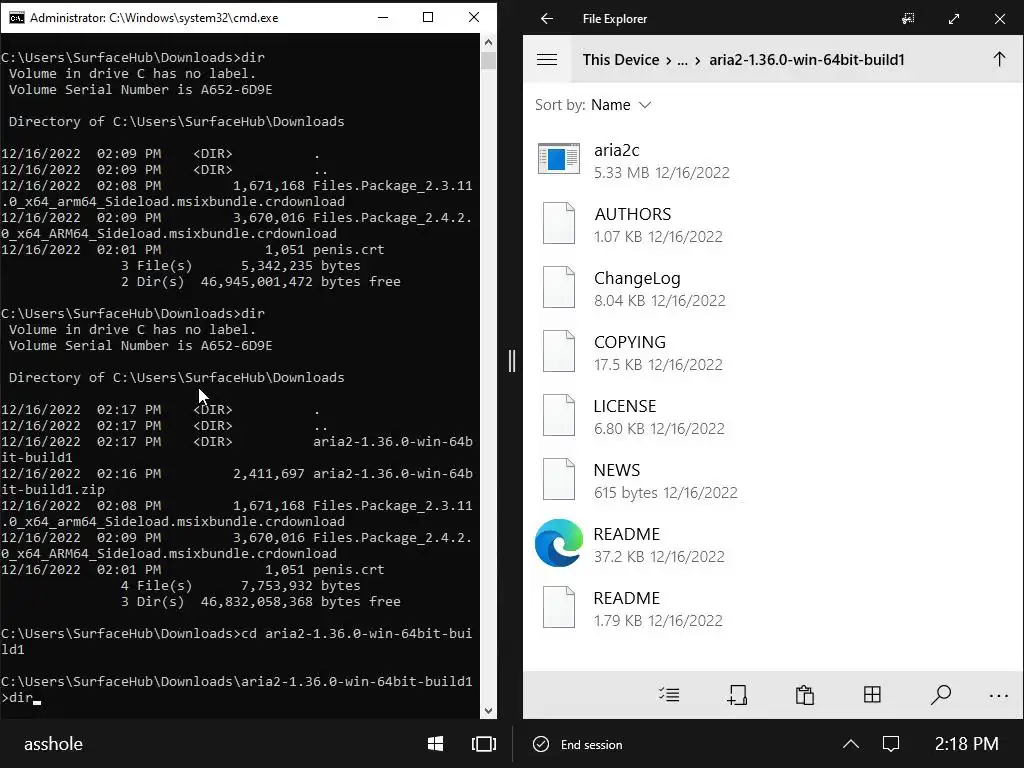Select the NEWS file icon
1024x768 pixels.
point(559,479)
